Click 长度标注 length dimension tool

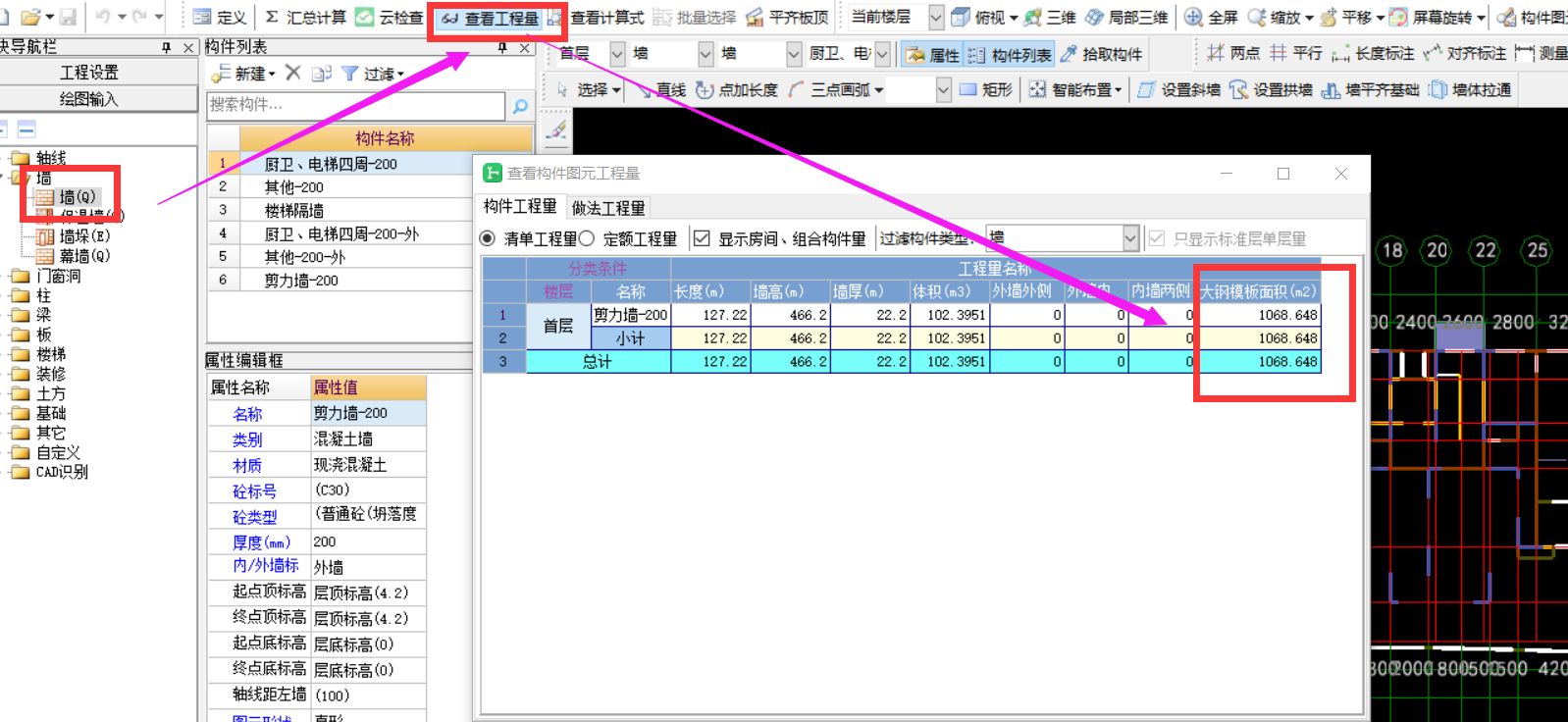coord(1373,53)
